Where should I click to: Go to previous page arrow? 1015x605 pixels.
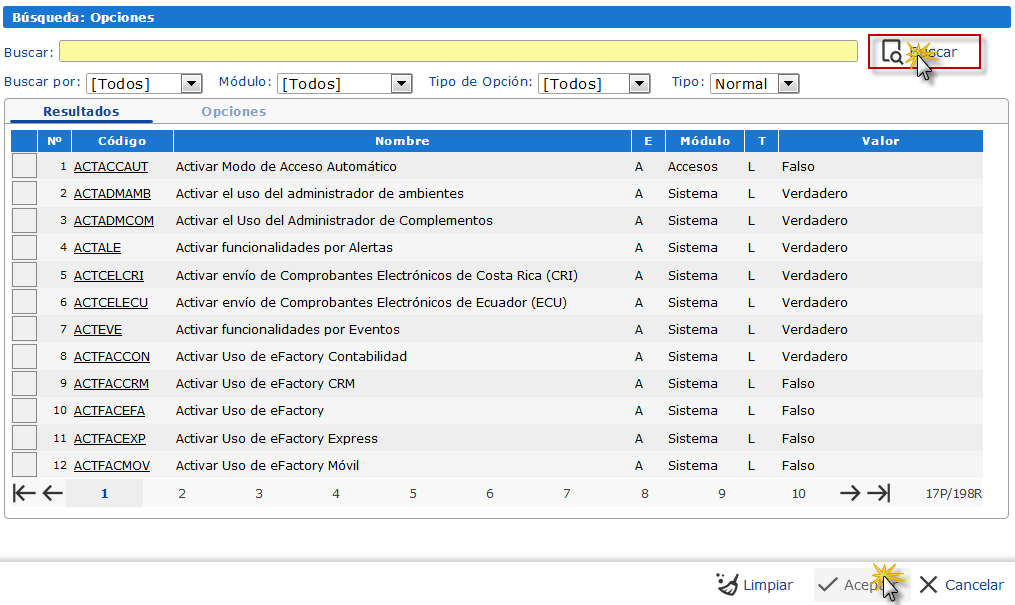[53, 493]
